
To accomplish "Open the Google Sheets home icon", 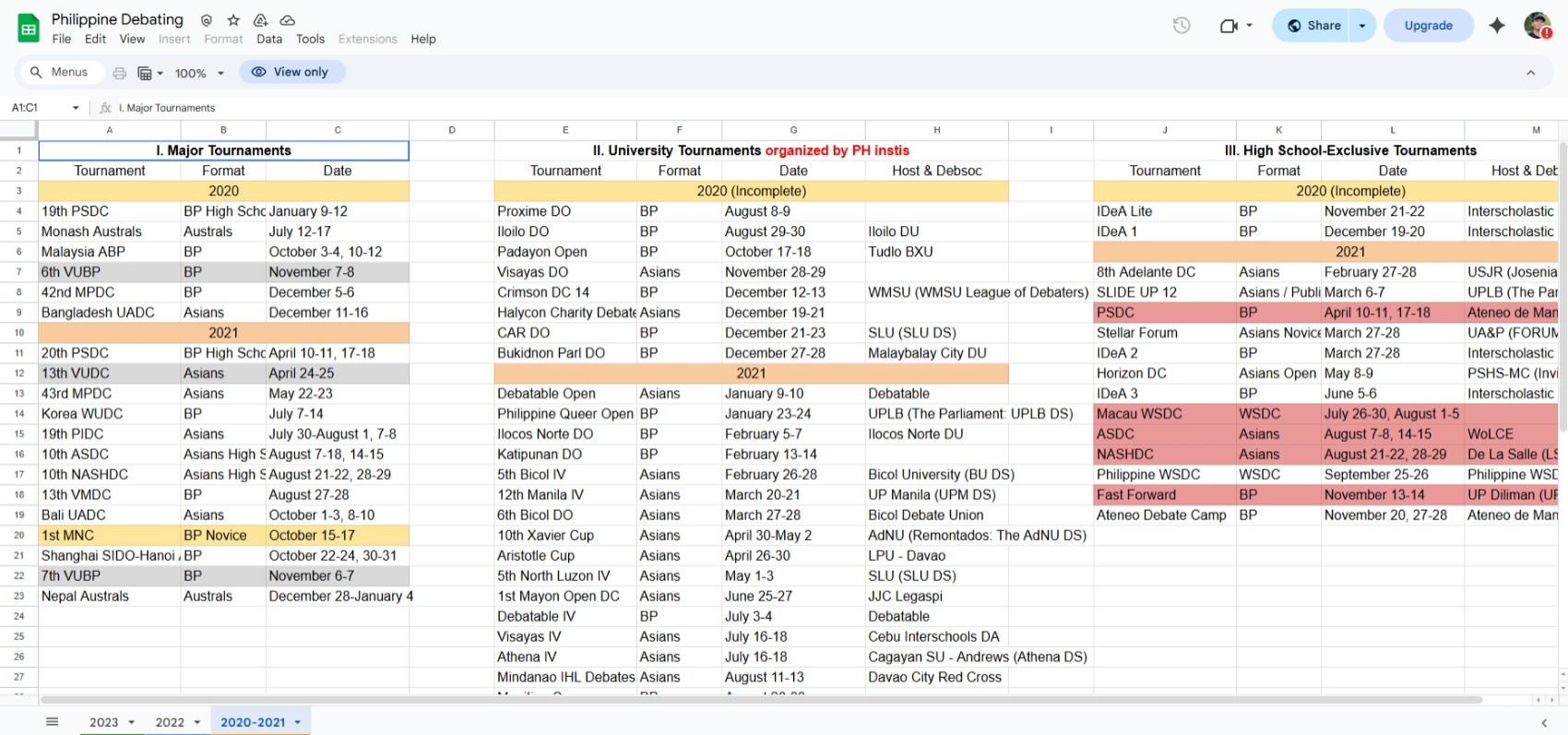I will pos(29,29).
